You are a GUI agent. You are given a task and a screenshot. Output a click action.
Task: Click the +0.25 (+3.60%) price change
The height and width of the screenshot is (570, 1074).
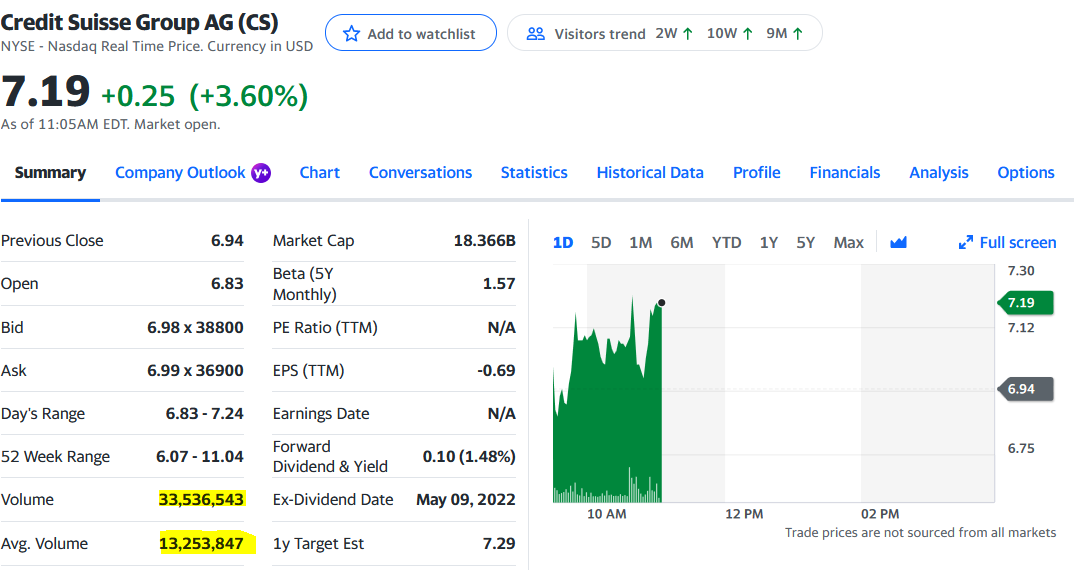pos(205,96)
